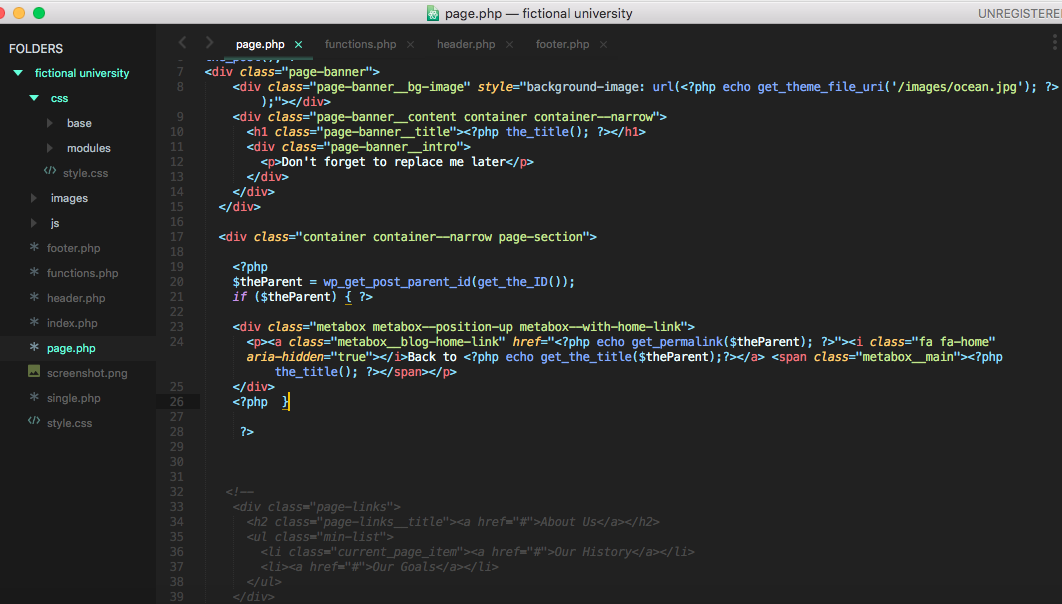Open root style.css in sidebar
1062x604 pixels.
(69, 423)
